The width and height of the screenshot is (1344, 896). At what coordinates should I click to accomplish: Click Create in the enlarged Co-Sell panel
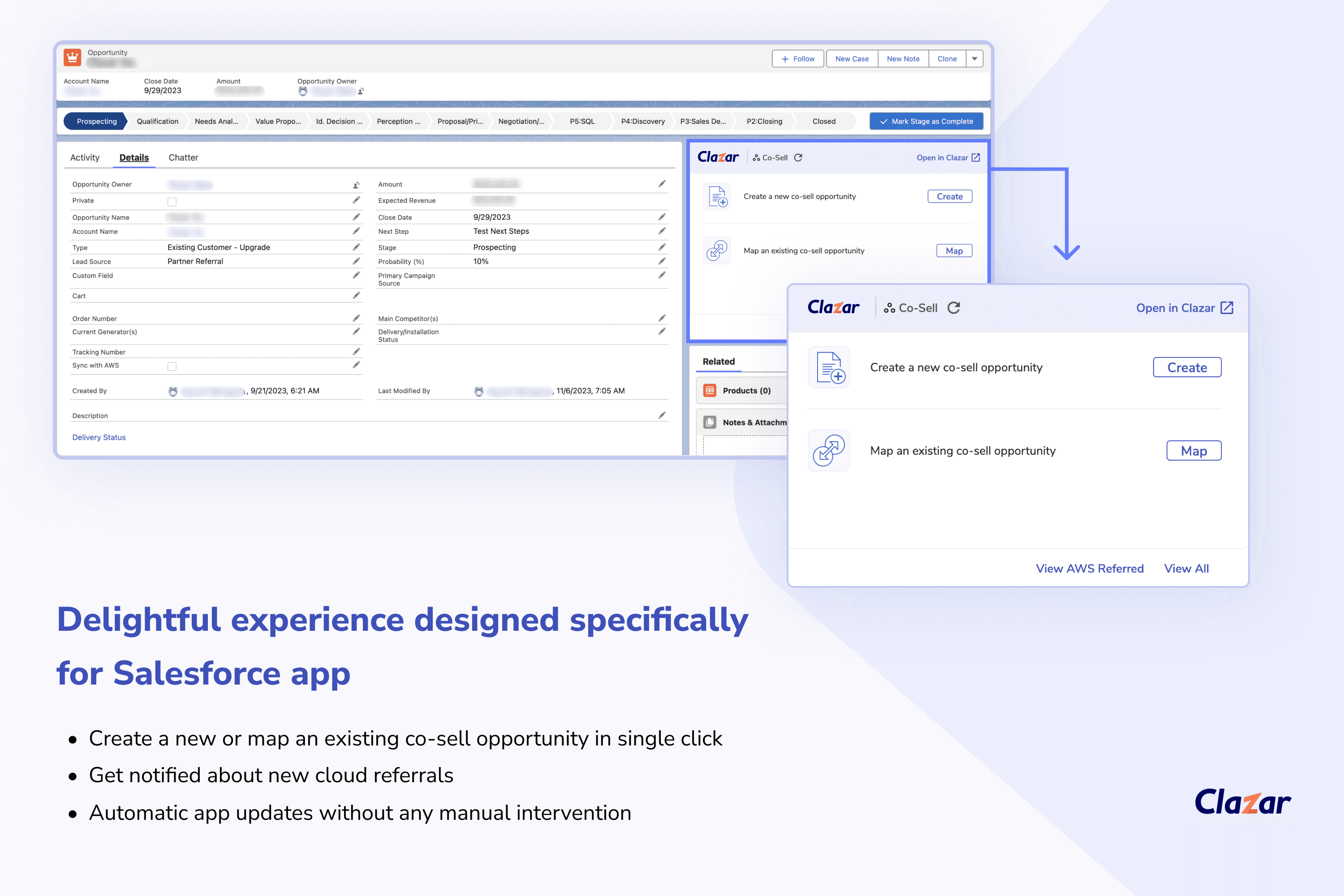coord(1187,367)
